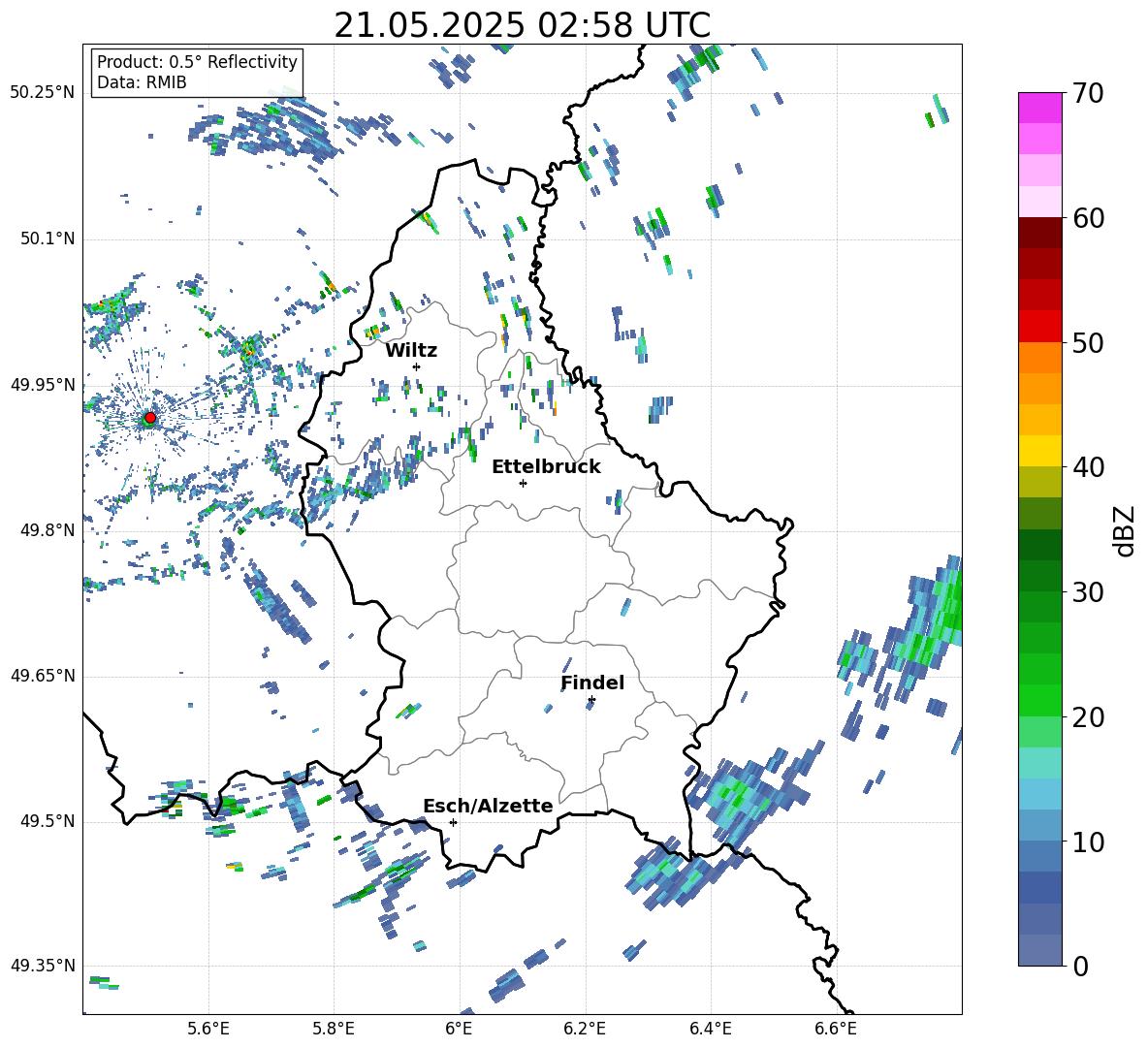The height and width of the screenshot is (1048, 1148).
Task: Click the Findel station label
Action: click(x=592, y=683)
